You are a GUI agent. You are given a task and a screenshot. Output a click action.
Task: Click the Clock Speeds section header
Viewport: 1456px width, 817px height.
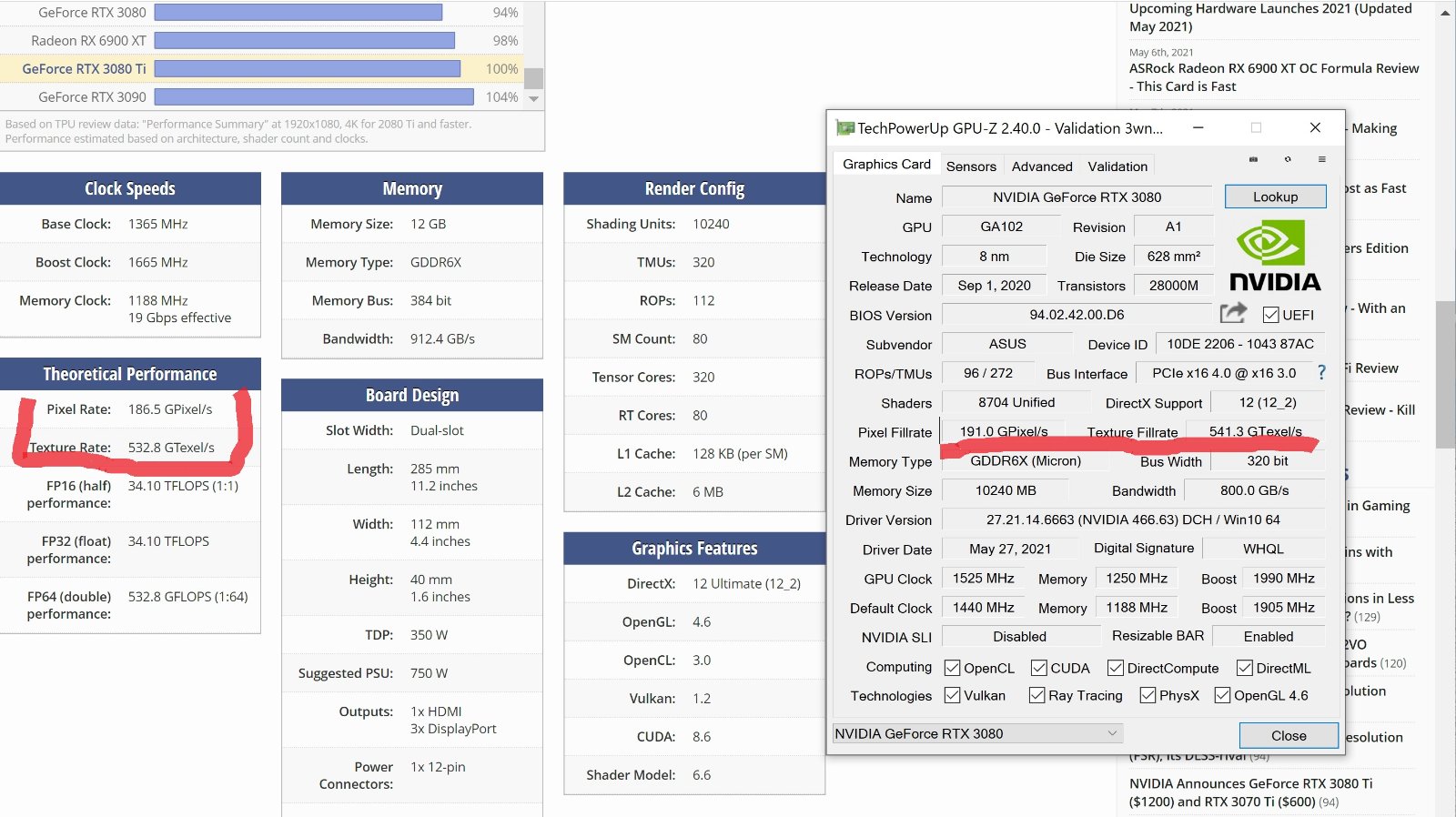[130, 188]
